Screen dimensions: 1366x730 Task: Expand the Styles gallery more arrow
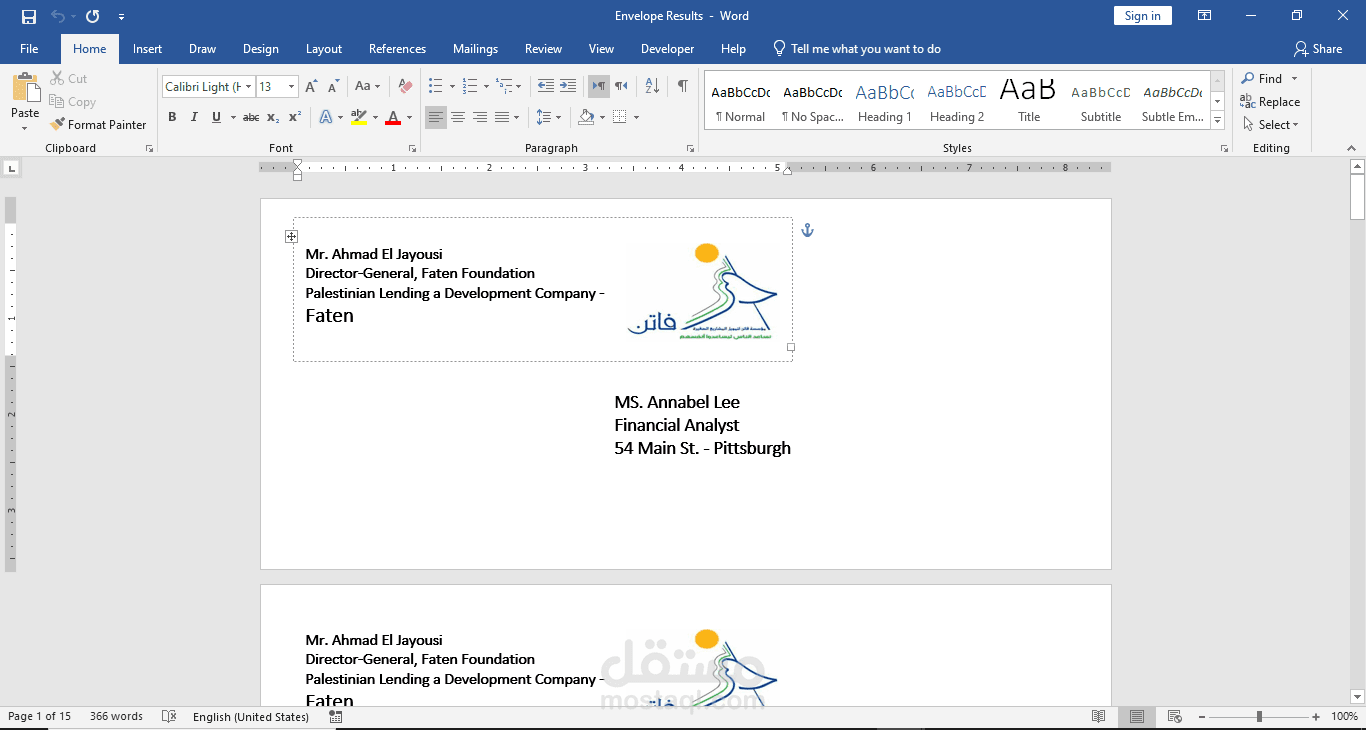pos(1218,121)
